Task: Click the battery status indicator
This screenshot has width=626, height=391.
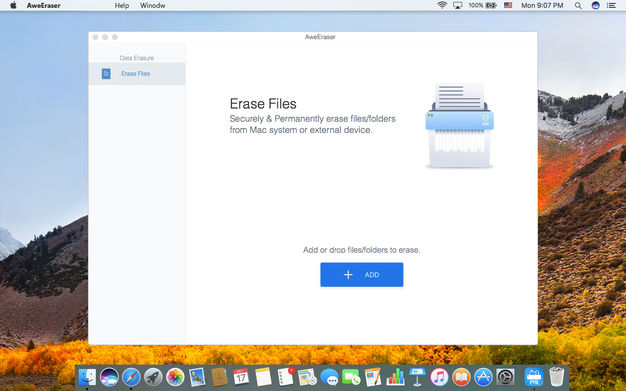Action: click(482, 5)
